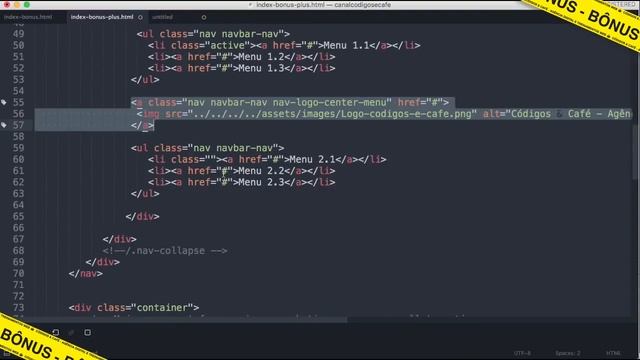This screenshot has width=640, height=360.
Task: Click line number 53 in the gutter
Action: click(18, 80)
